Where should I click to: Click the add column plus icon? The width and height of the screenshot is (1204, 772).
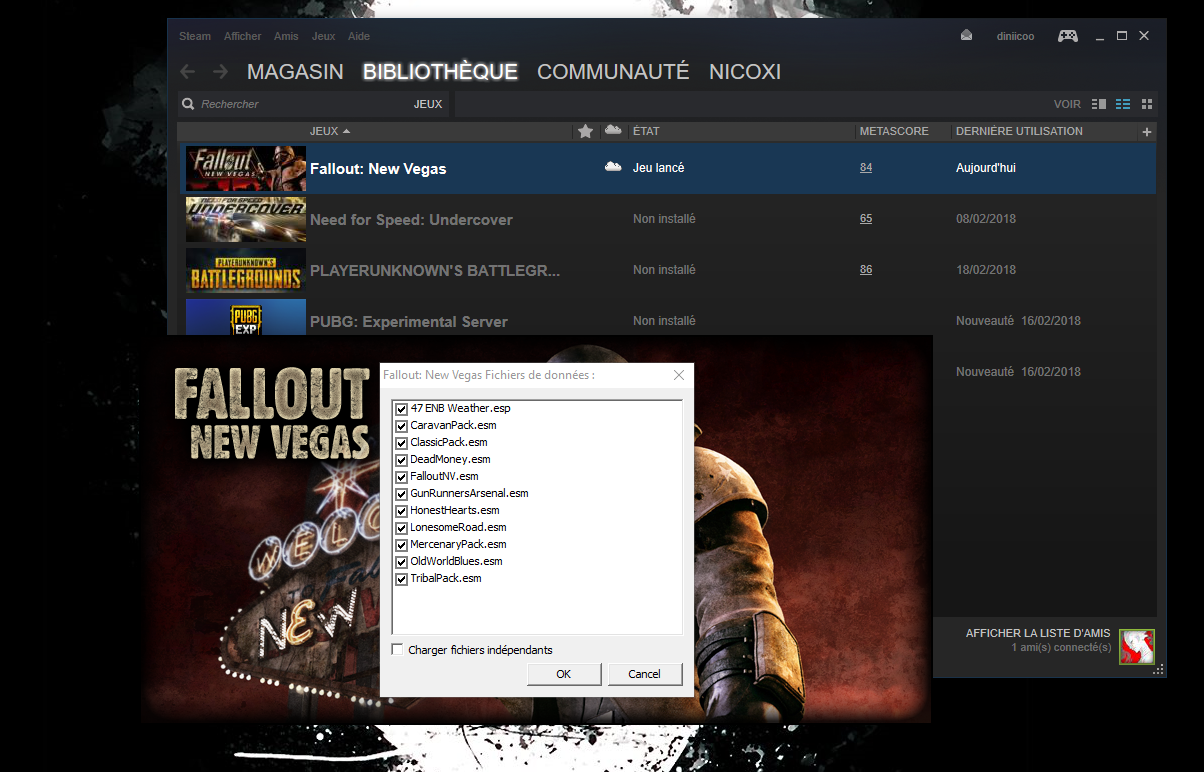(x=1147, y=132)
